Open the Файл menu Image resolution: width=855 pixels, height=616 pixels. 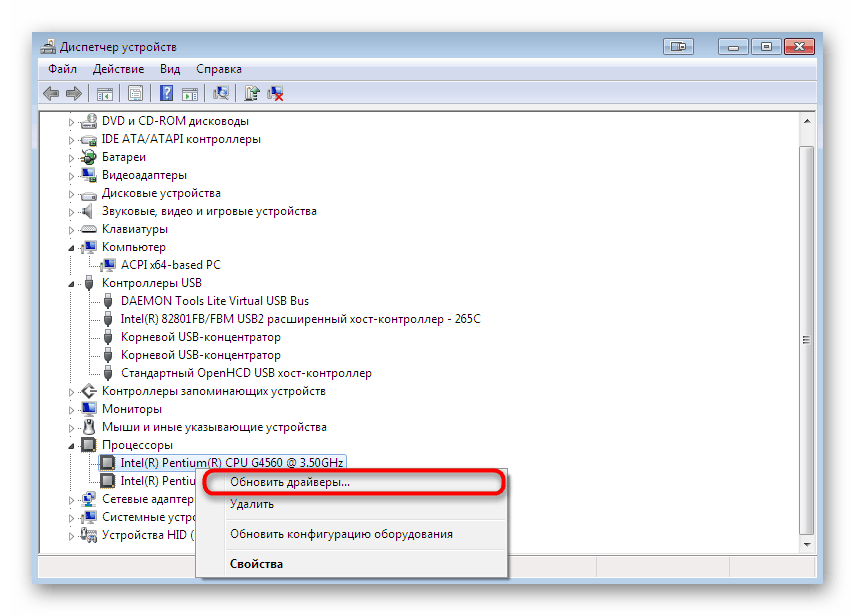[x=62, y=69]
